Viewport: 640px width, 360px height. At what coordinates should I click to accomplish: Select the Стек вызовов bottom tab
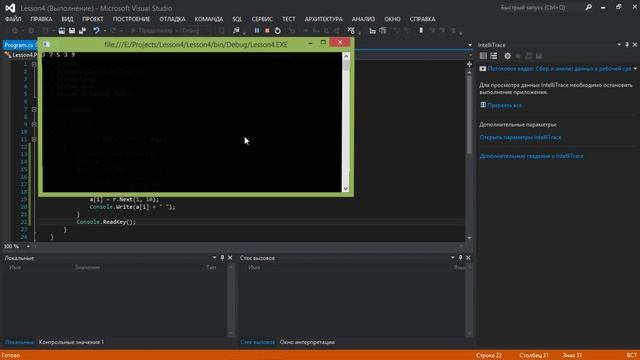[258, 342]
